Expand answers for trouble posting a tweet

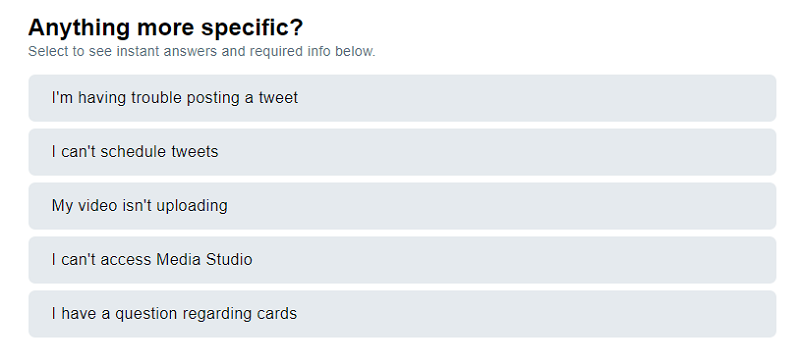[x=402, y=98]
